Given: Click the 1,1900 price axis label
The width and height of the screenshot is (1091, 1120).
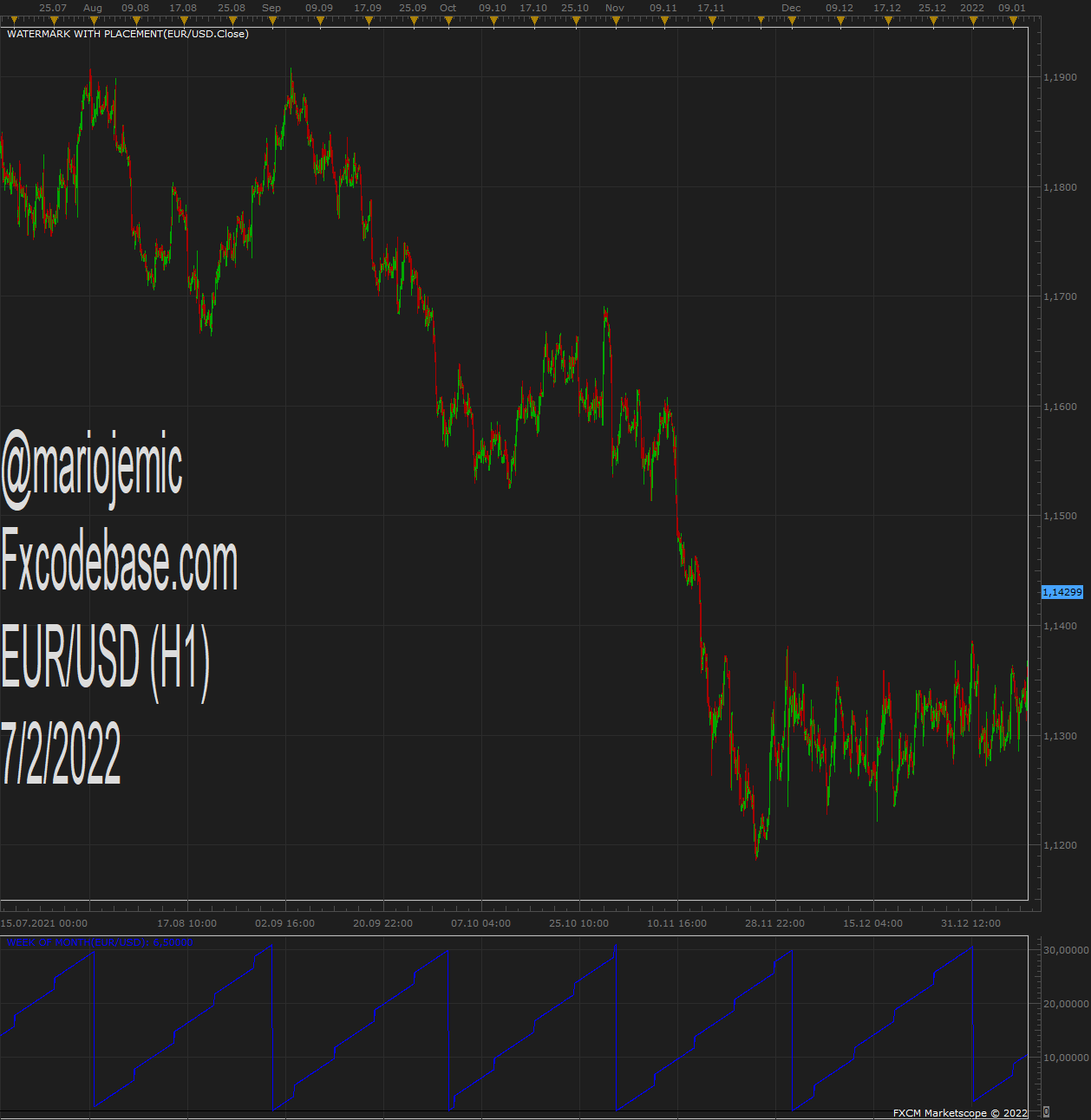Looking at the screenshot, I should point(1060,77).
